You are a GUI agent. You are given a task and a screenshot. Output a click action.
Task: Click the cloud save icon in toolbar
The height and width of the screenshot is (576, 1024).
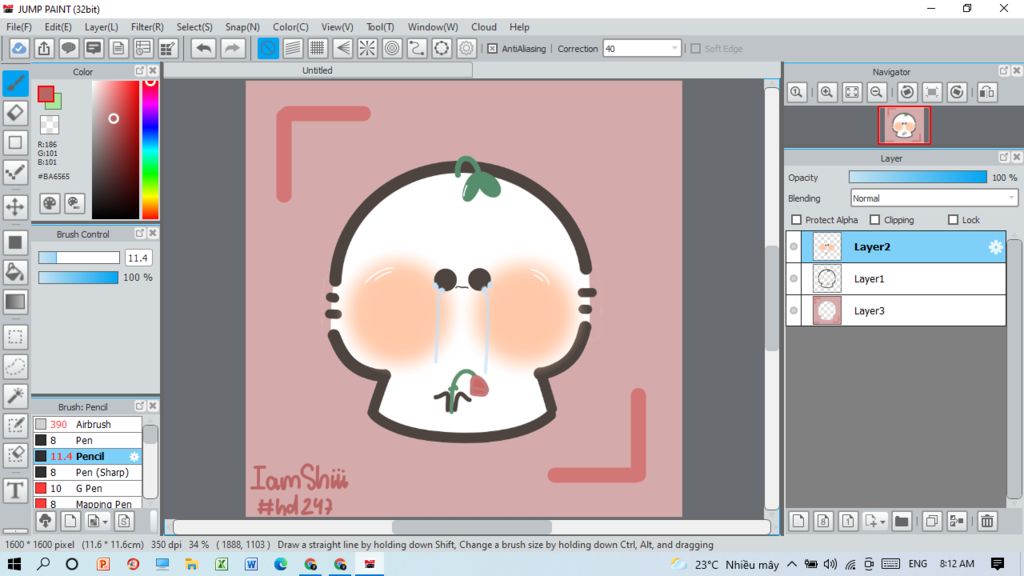[x=19, y=48]
